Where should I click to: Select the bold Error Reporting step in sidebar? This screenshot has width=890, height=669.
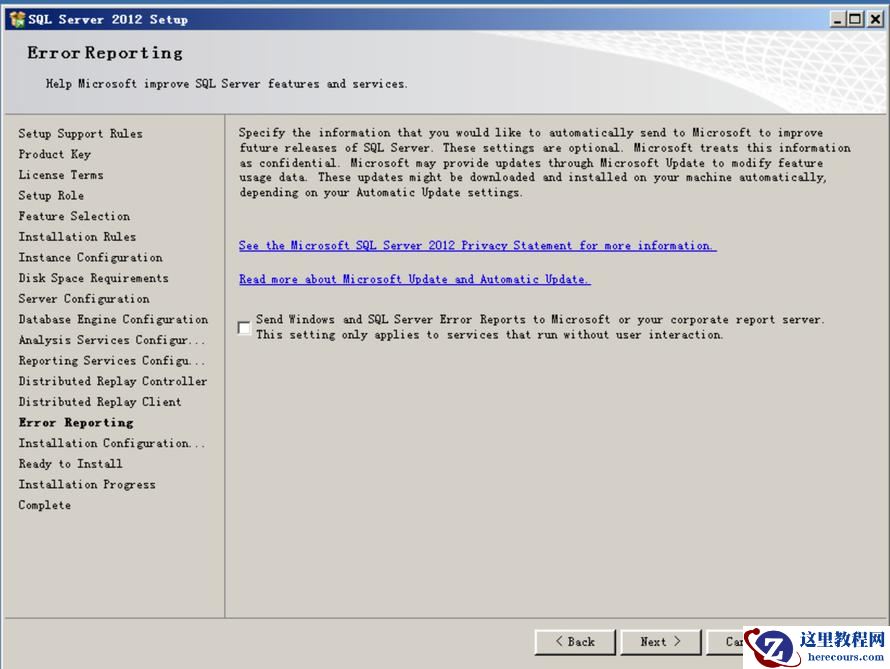76,423
